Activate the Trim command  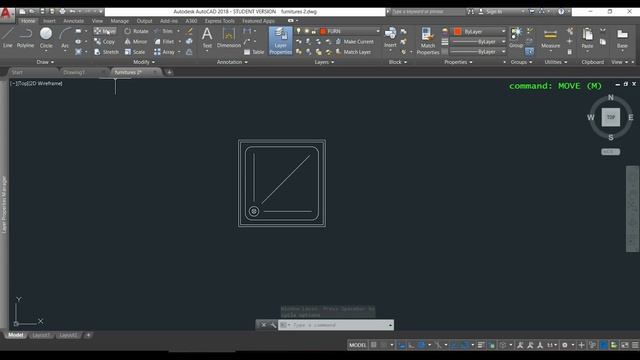tap(164, 31)
